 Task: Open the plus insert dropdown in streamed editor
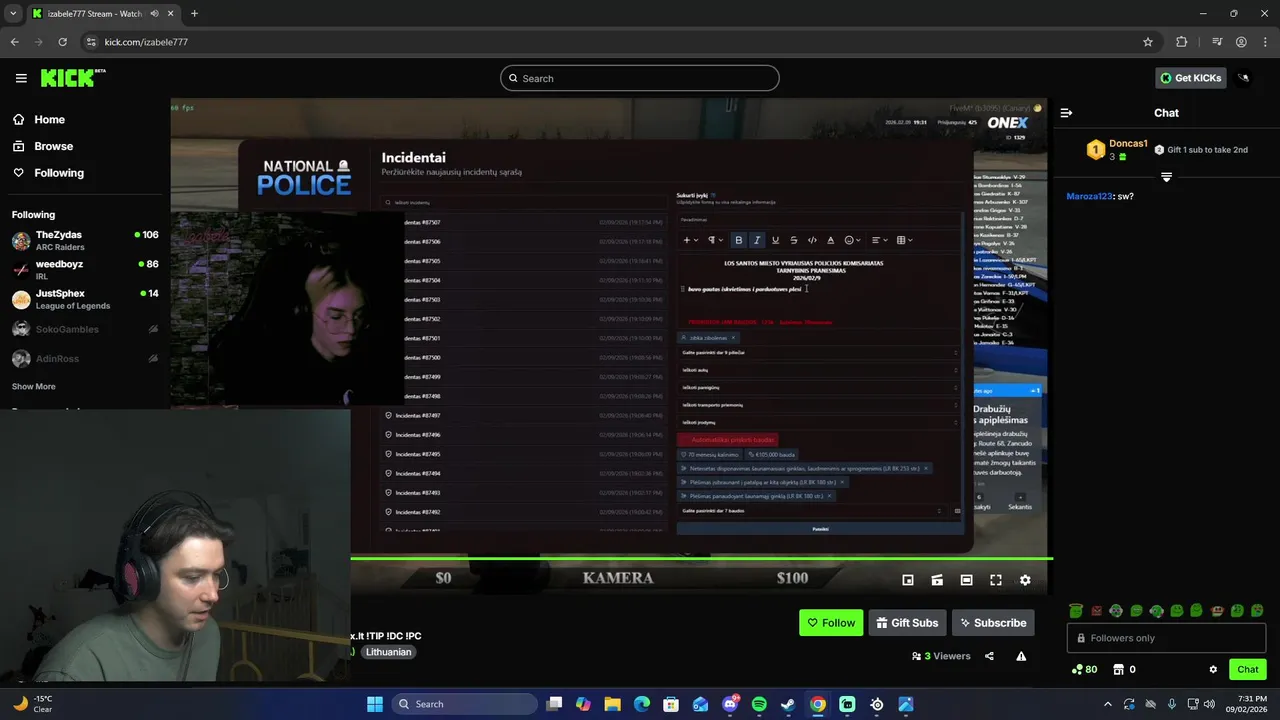pos(690,240)
